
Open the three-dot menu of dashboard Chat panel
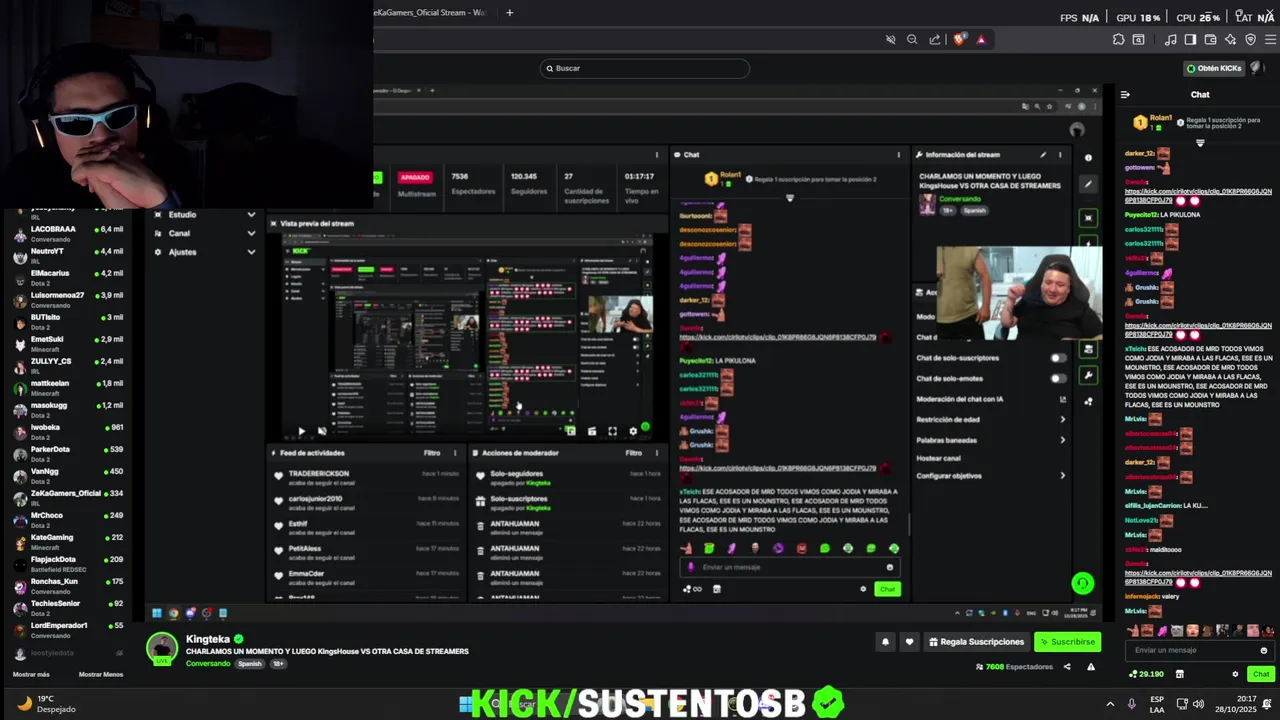[x=898, y=155]
